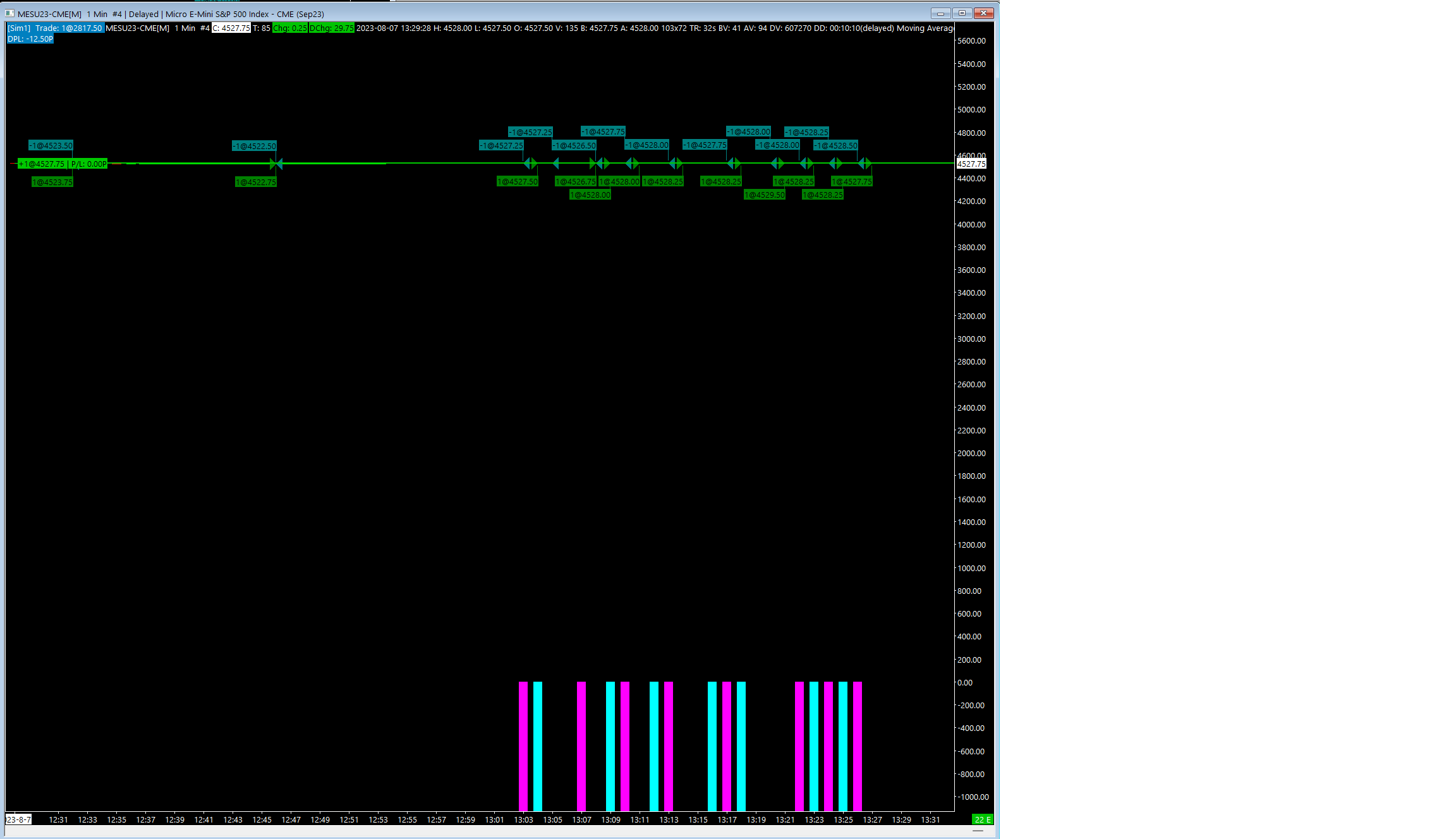
Task: Select the 1@4526.75 buy fill label
Action: (x=575, y=182)
